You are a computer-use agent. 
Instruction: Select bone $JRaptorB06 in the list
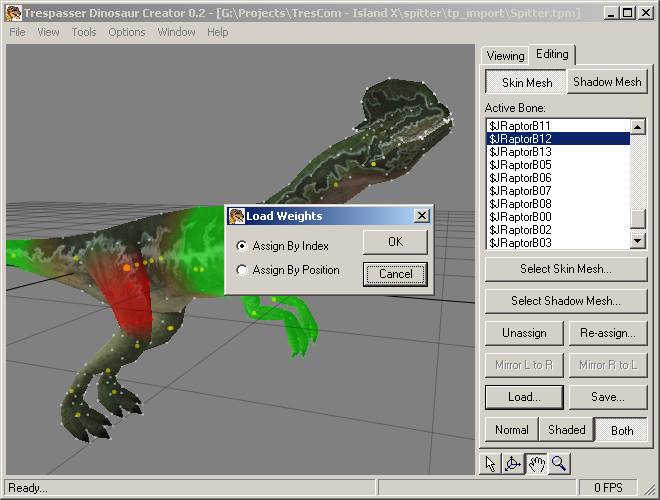pyautogui.click(x=558, y=178)
